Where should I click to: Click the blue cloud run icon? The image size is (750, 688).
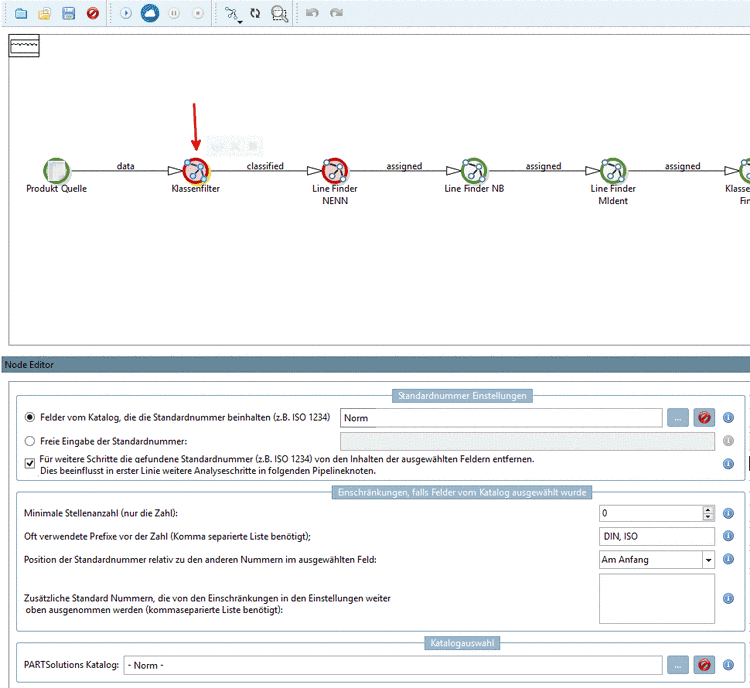pyautogui.click(x=150, y=13)
